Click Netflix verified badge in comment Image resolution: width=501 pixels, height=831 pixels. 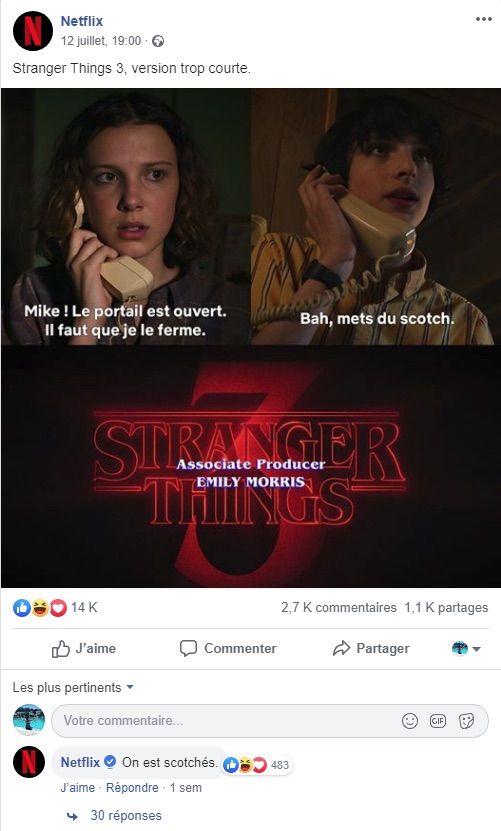pyautogui.click(x=110, y=762)
